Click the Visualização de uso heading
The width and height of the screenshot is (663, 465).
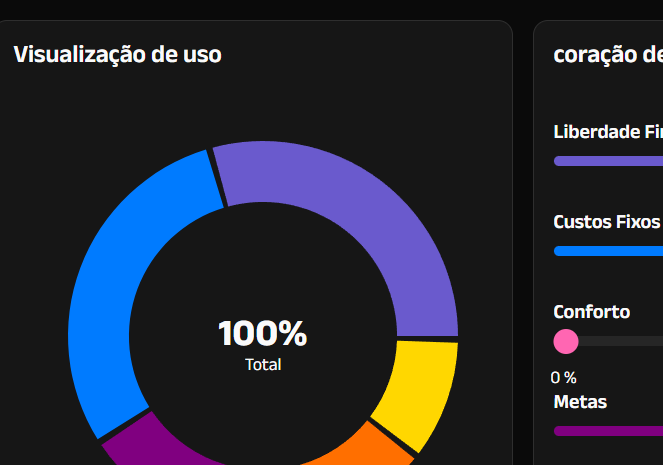click(x=118, y=54)
